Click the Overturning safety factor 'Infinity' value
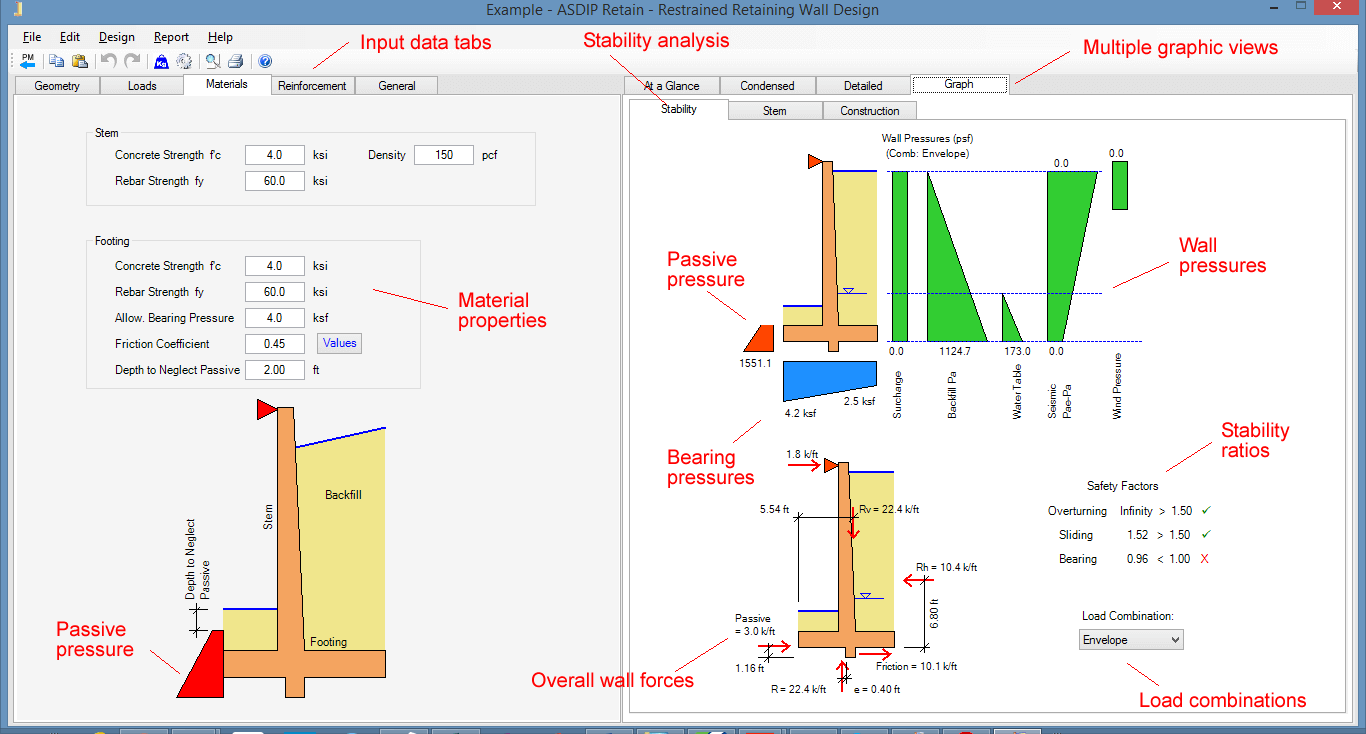The width and height of the screenshot is (1366, 734). coord(1136,511)
